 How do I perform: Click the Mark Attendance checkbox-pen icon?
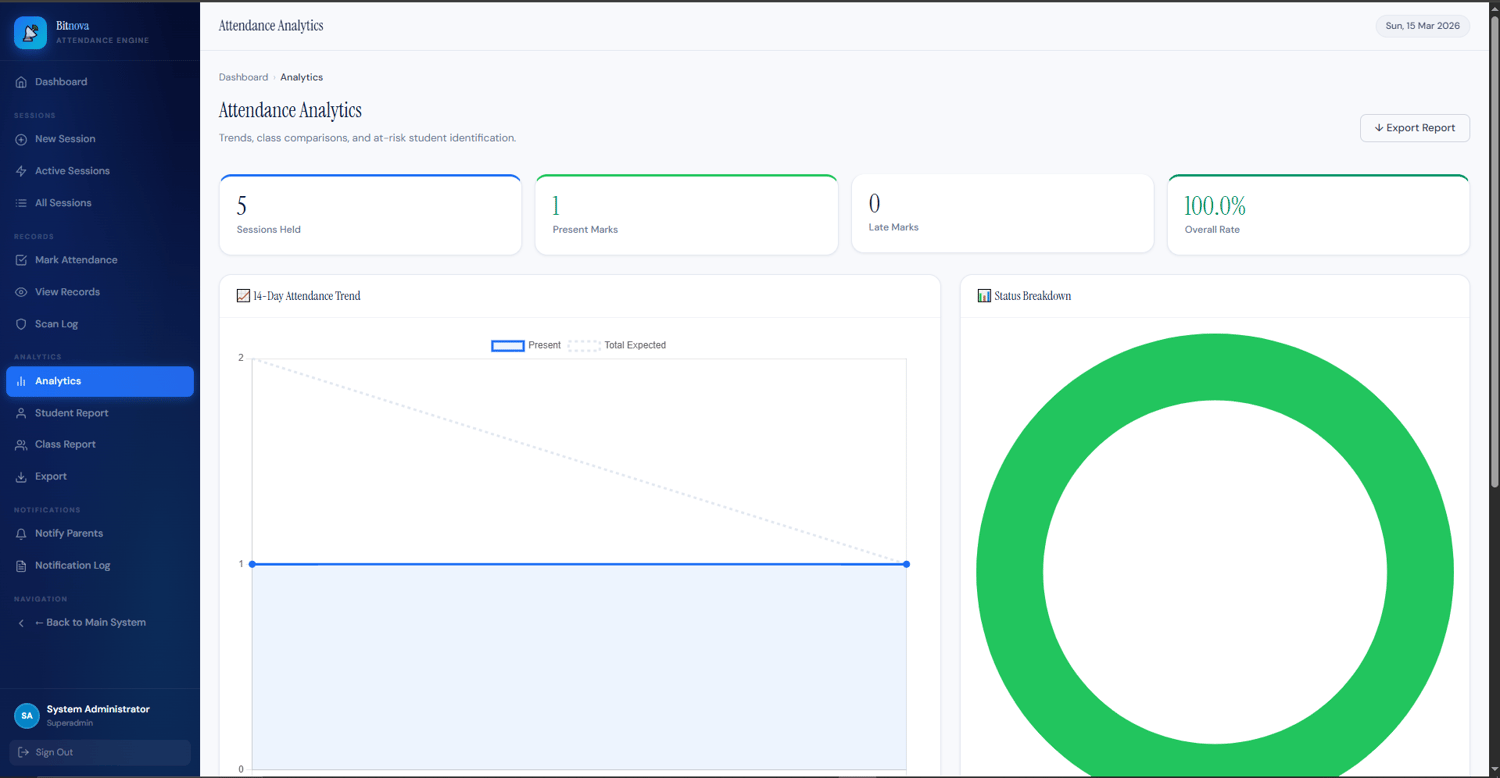click(21, 260)
